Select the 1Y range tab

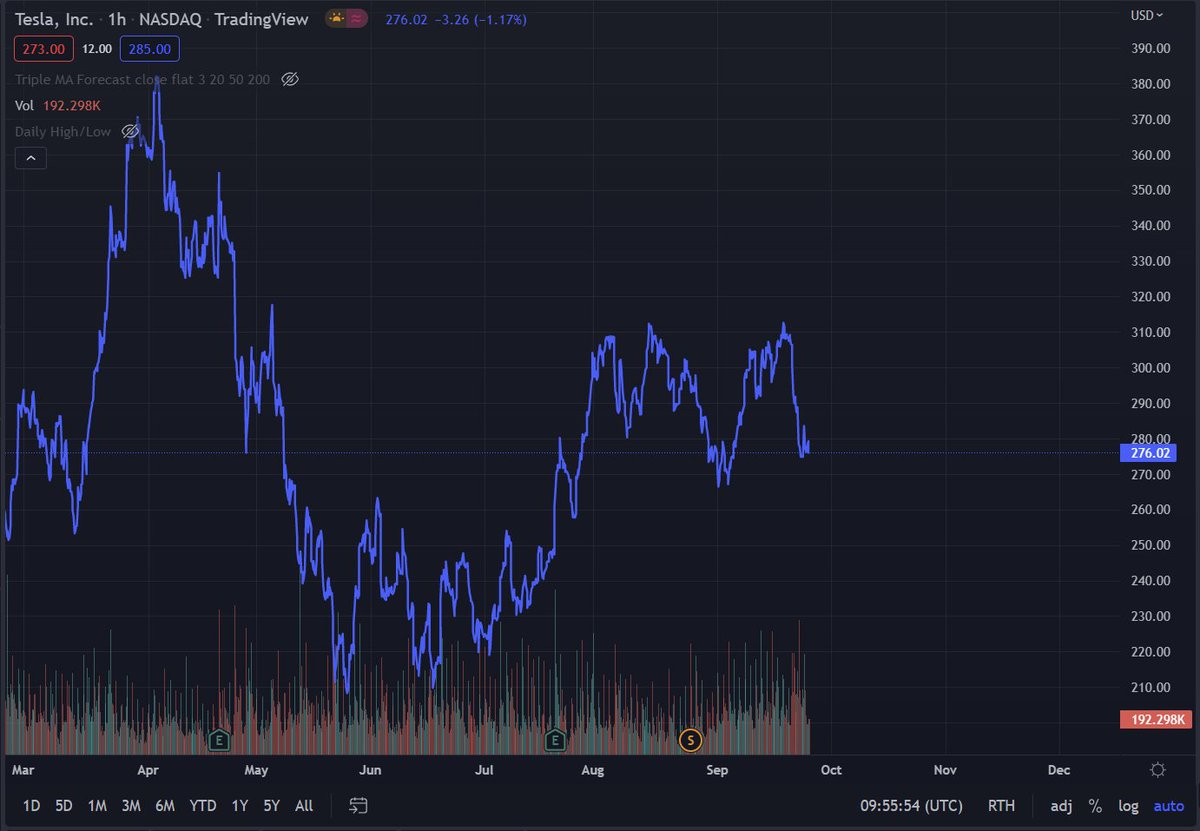click(240, 806)
